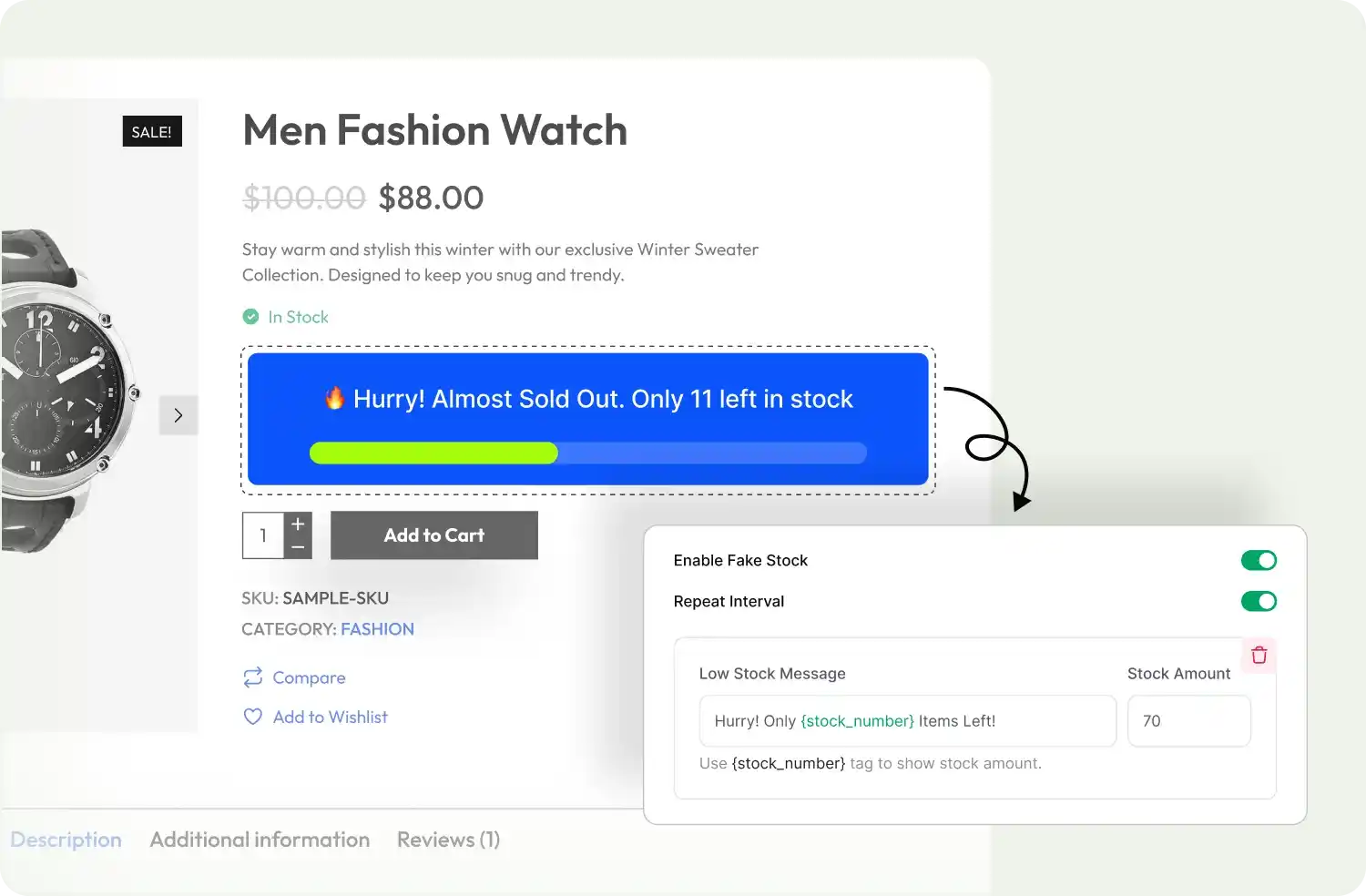Image resolution: width=1366 pixels, height=896 pixels.
Task: Click the green In Stock checkmark icon
Action: point(250,316)
